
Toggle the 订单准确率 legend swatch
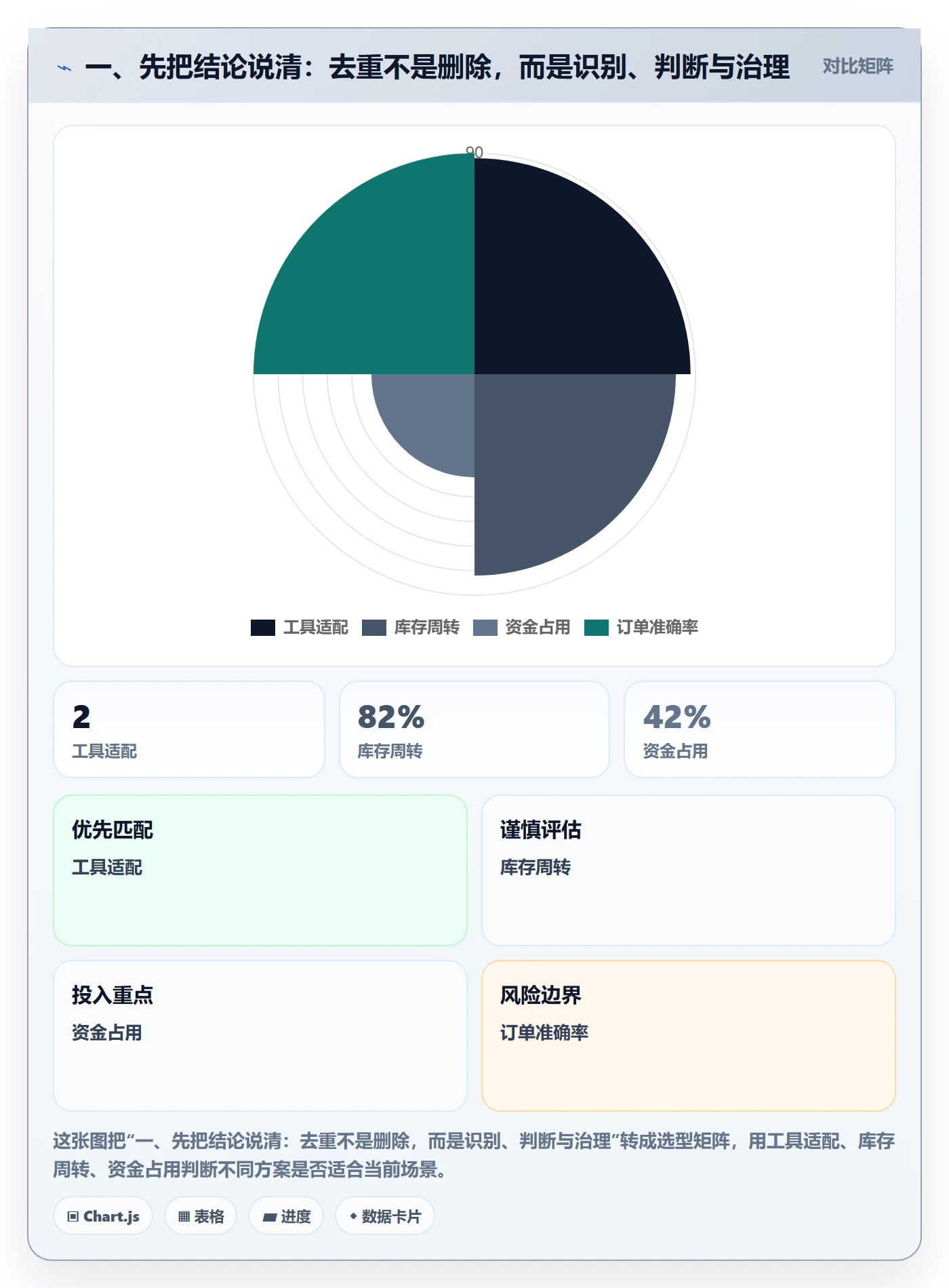point(597,628)
